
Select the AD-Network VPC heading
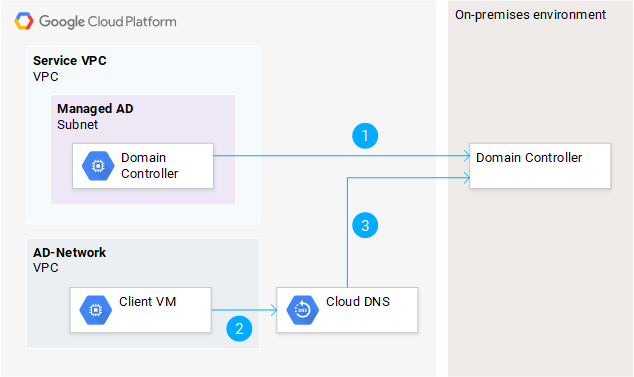pos(69,253)
